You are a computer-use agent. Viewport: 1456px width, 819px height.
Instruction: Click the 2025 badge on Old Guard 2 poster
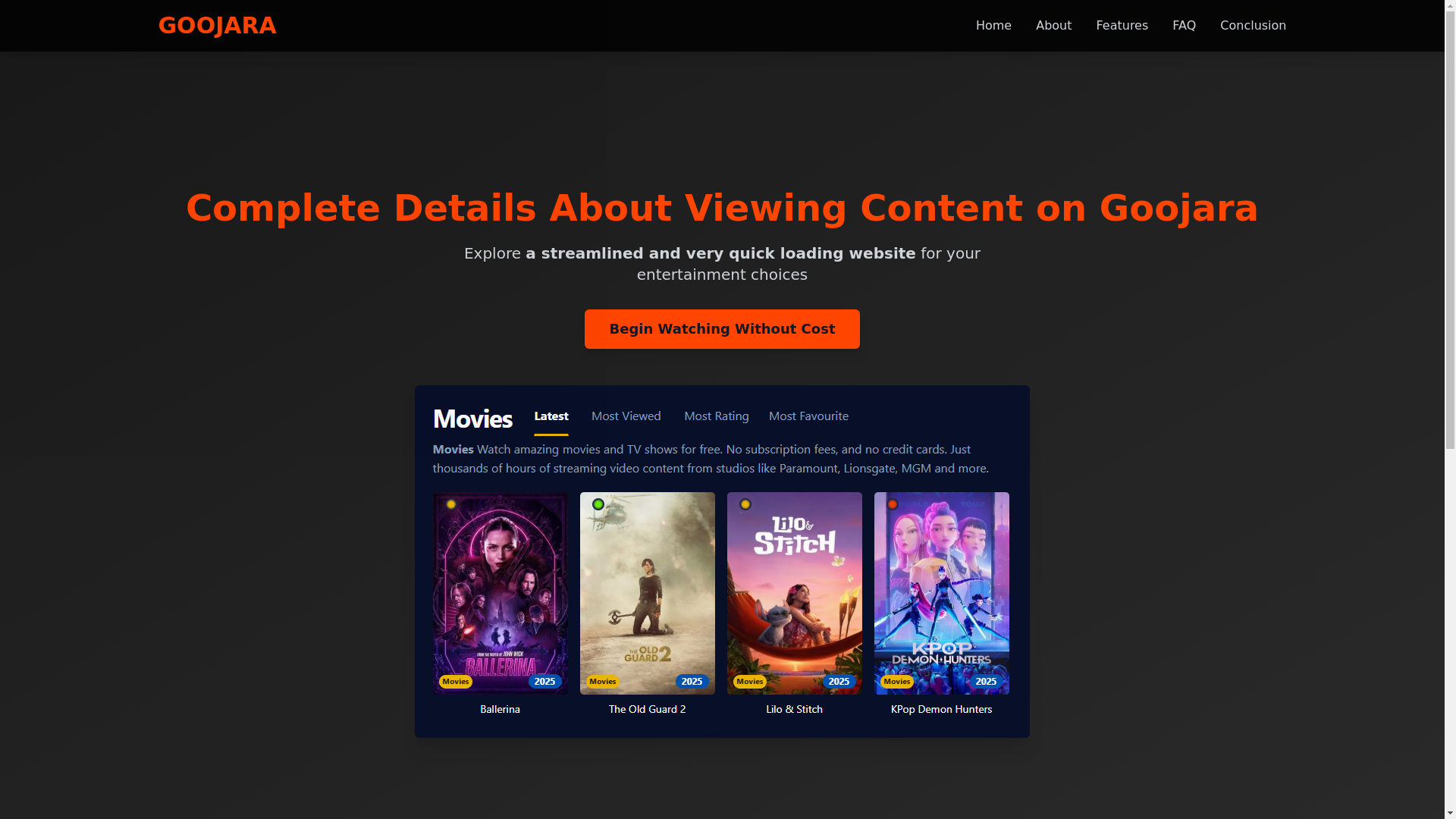(x=692, y=682)
